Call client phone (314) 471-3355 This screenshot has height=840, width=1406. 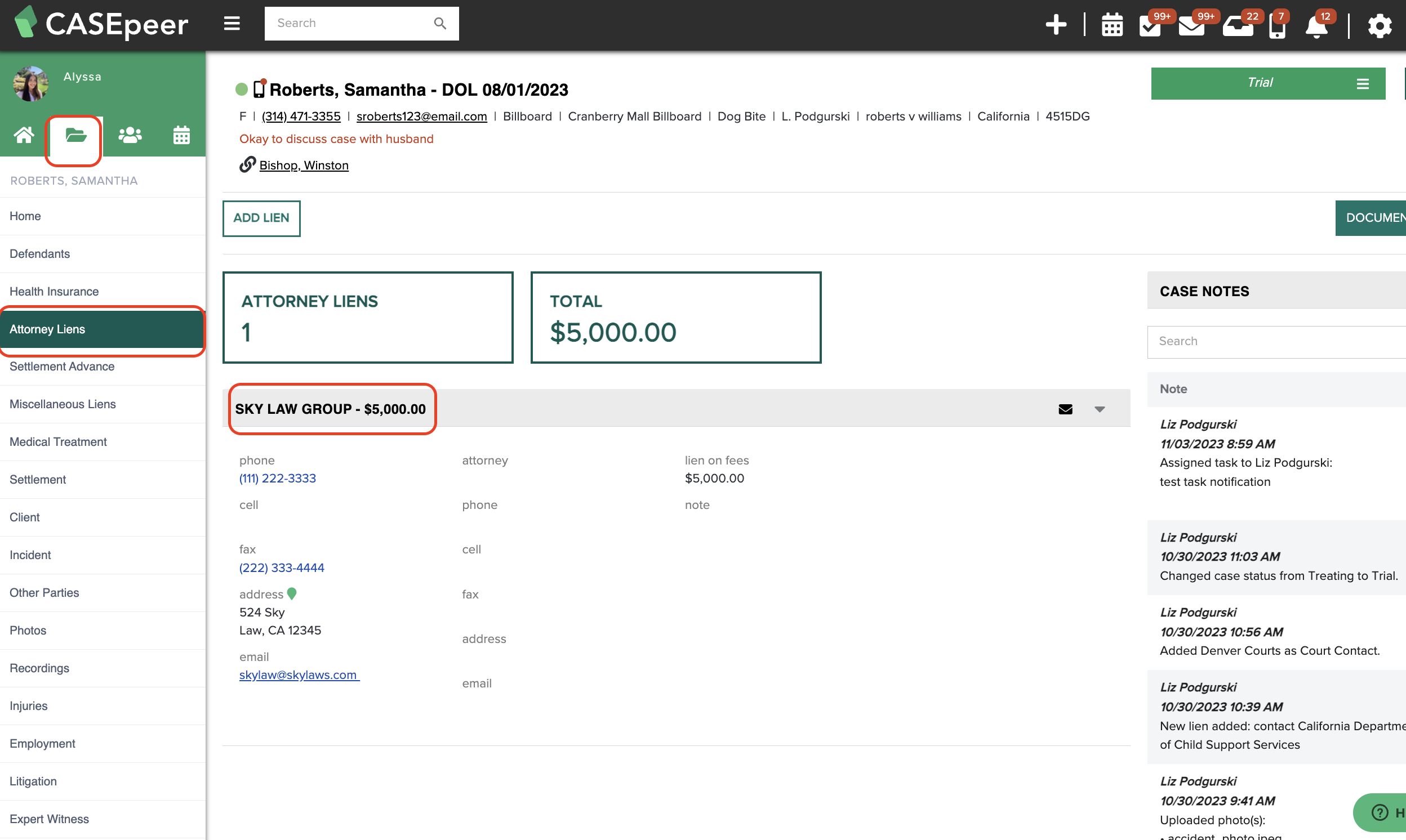coord(301,116)
